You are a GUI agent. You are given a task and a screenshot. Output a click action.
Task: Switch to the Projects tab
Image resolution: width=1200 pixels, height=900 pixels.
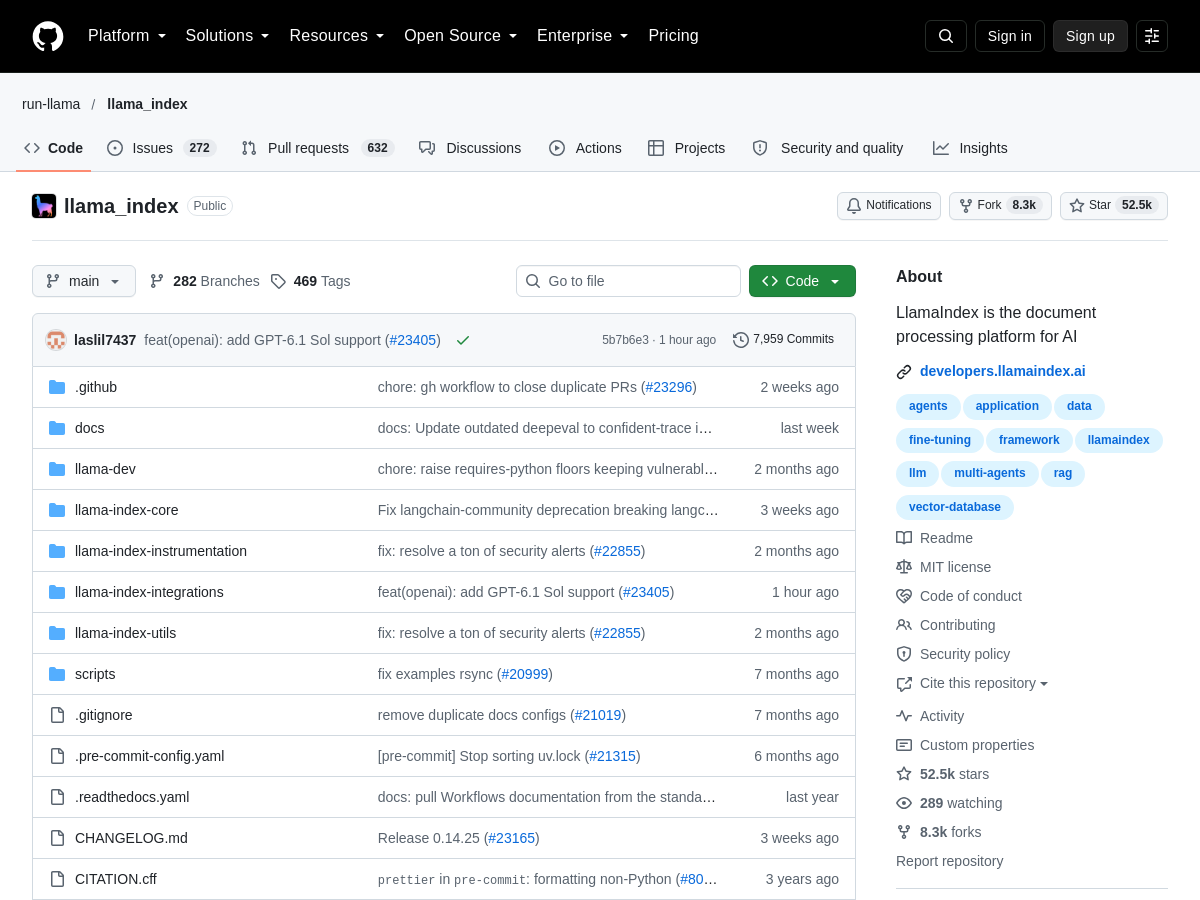pyautogui.click(x=686, y=148)
